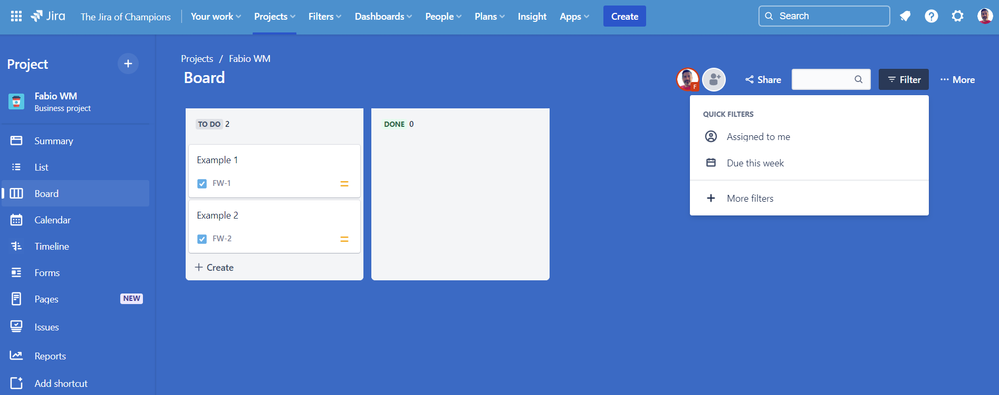
Task: Open Summary in the sidebar
Action: pos(54,141)
